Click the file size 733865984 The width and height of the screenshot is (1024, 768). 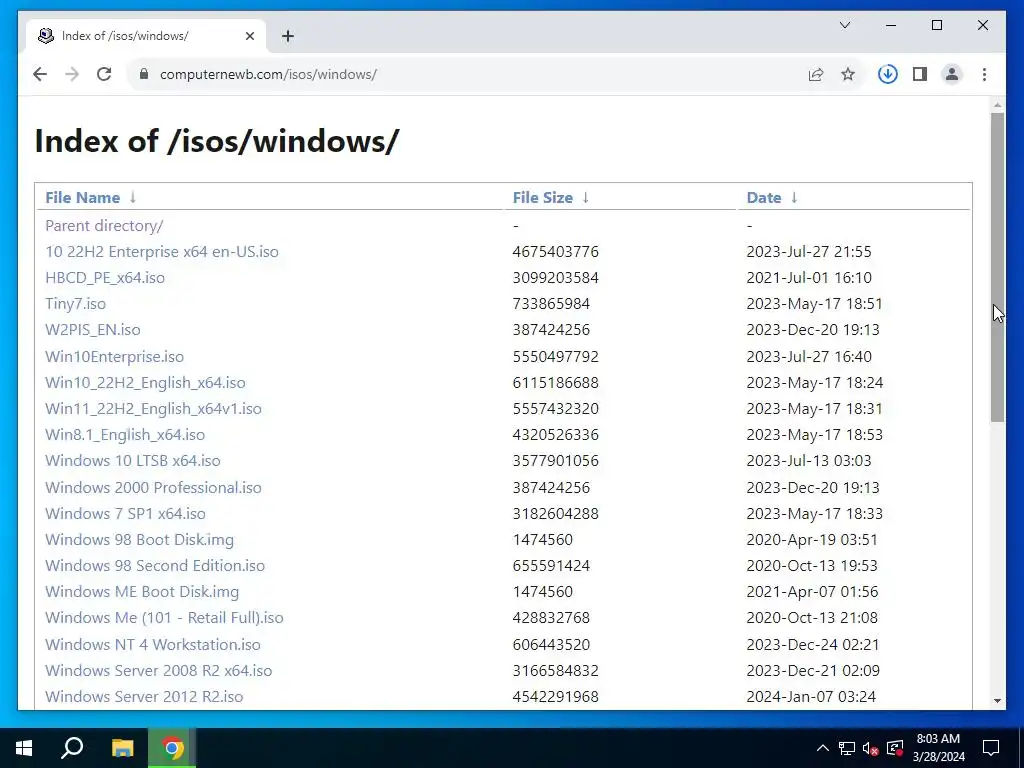pos(551,304)
